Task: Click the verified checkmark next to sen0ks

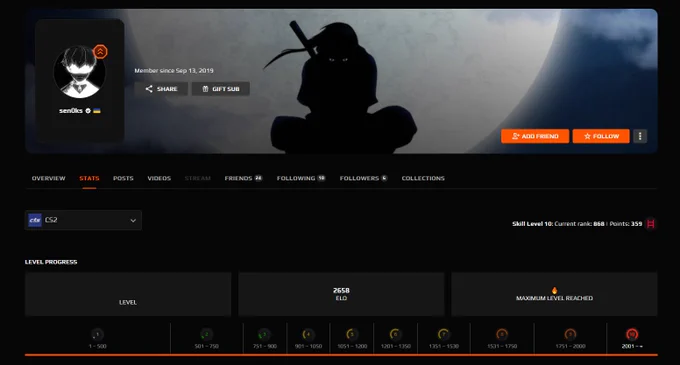Action: (x=88, y=111)
